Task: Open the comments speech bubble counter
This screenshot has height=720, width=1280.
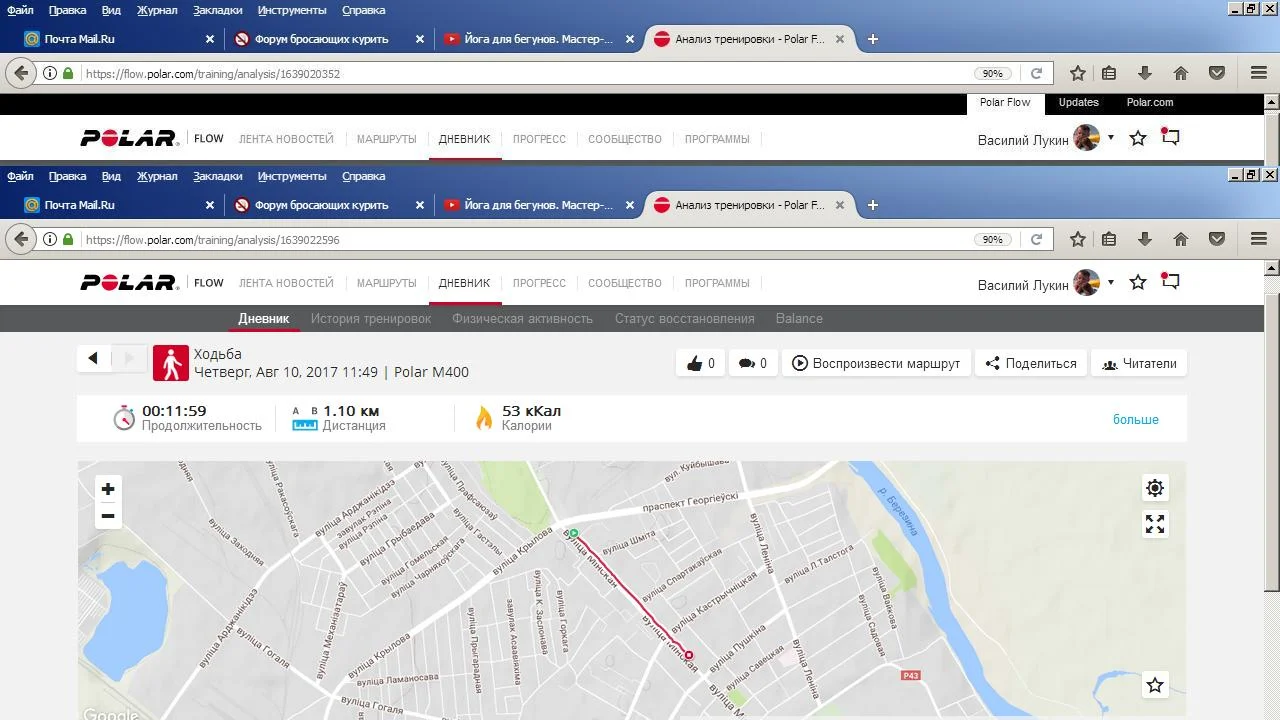Action: point(752,364)
